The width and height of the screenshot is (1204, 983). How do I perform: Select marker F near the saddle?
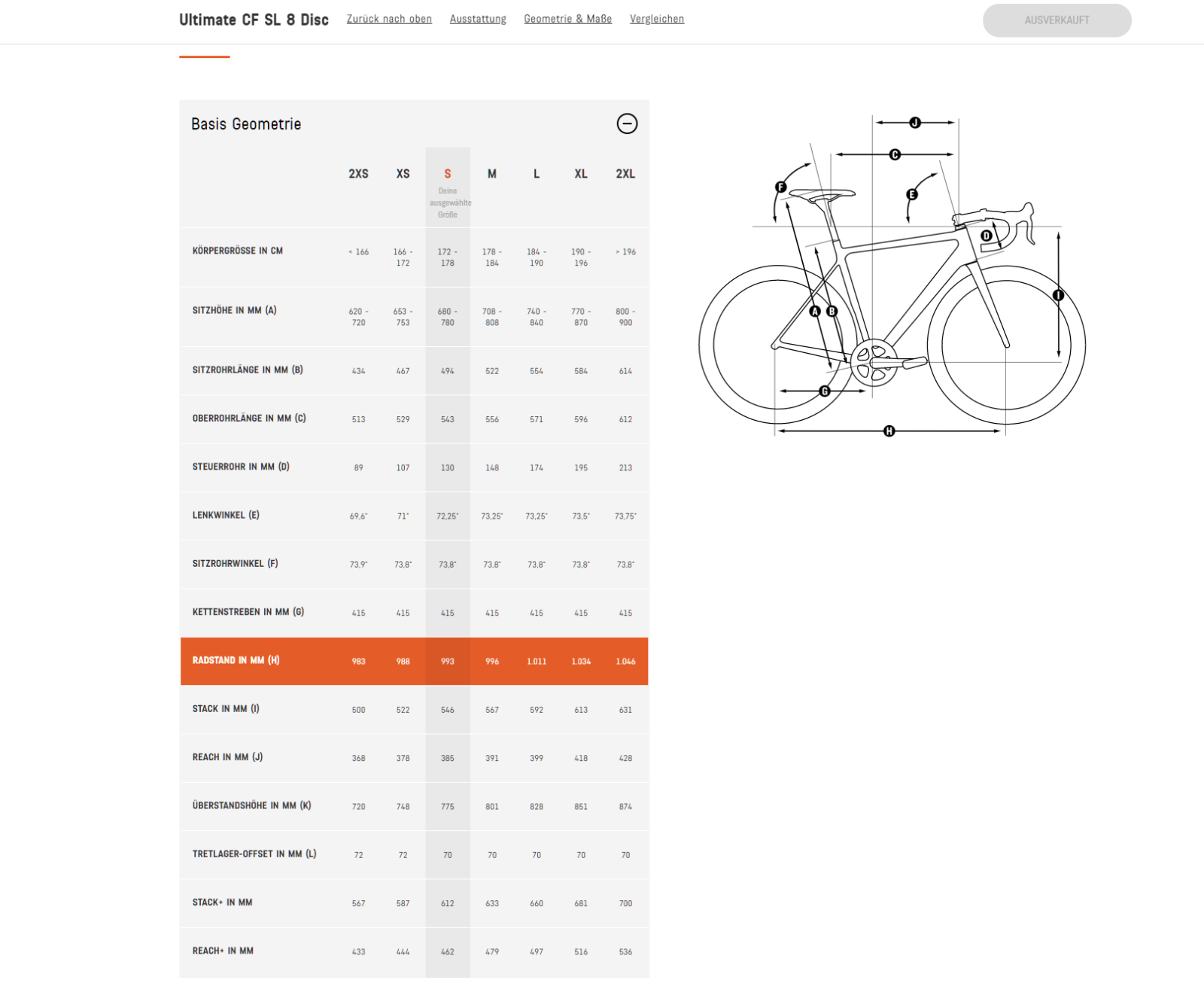click(781, 187)
